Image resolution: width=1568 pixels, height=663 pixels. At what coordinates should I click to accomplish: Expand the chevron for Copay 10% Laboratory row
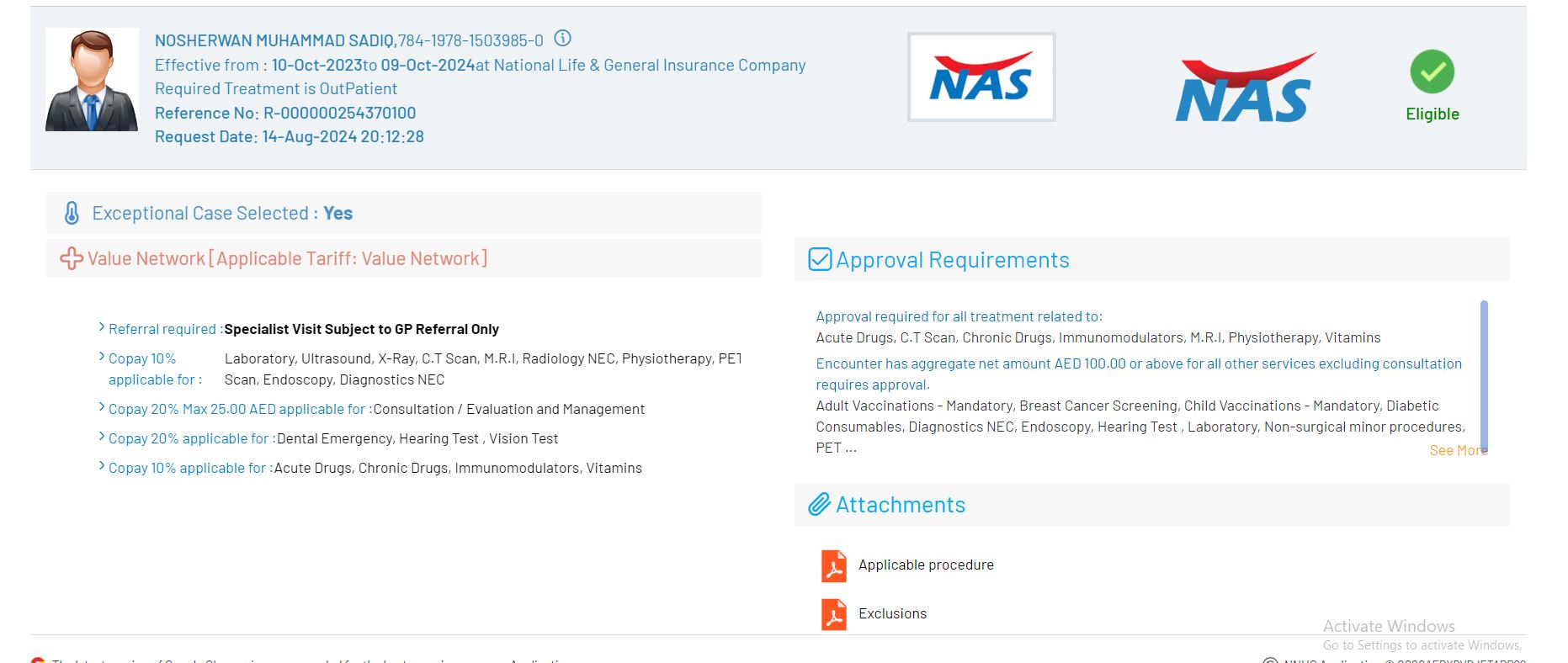[102, 357]
